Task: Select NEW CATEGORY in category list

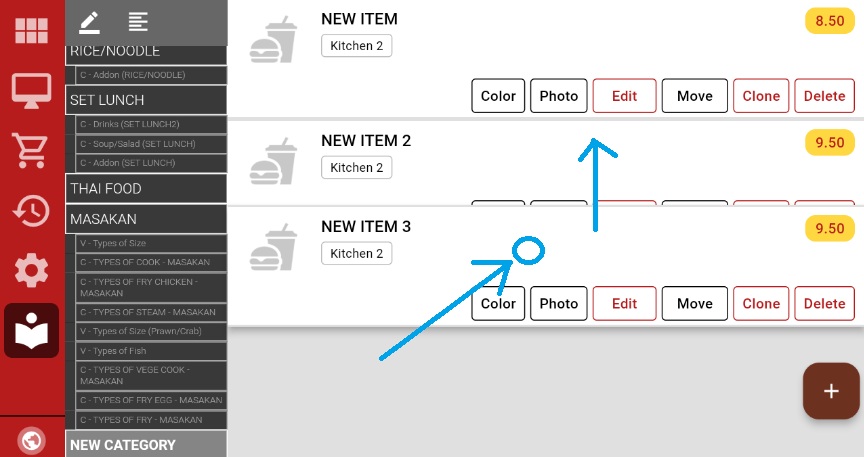Action: coord(146,445)
